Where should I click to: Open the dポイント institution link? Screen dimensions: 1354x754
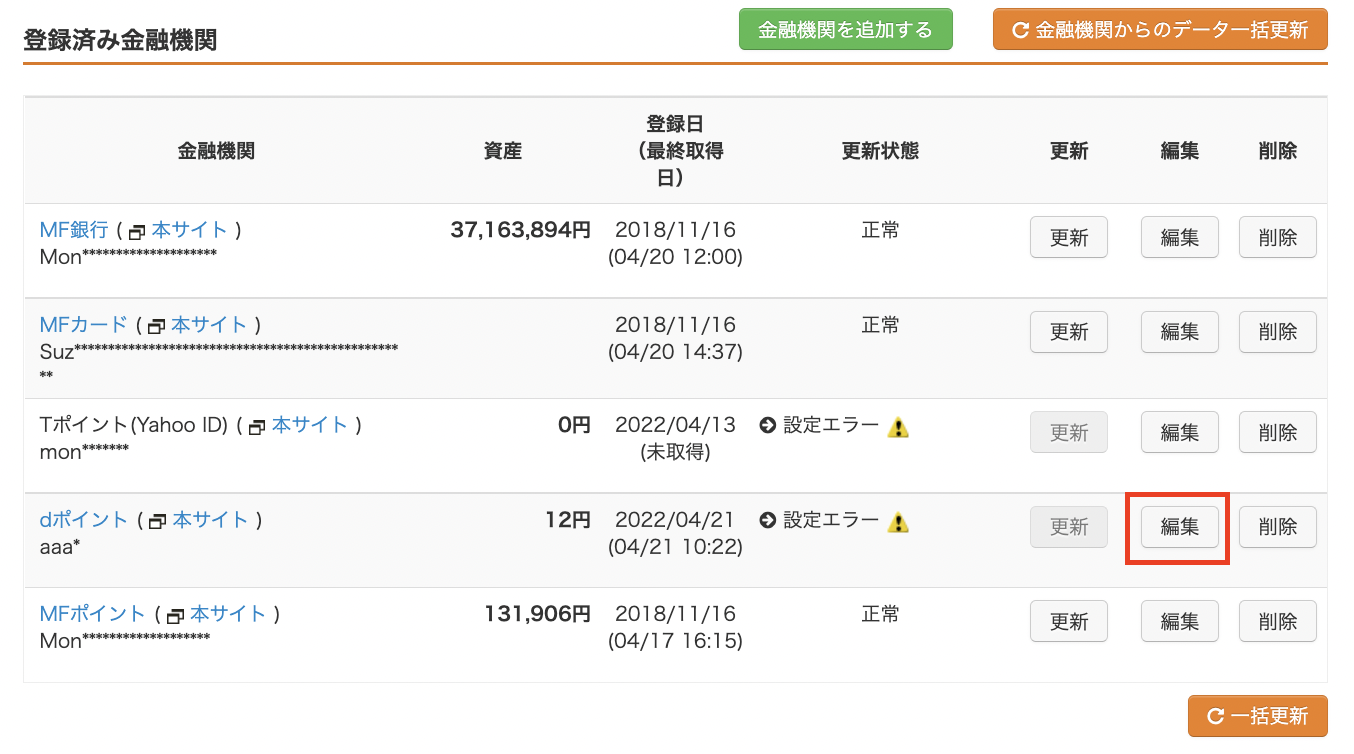[x=84, y=520]
